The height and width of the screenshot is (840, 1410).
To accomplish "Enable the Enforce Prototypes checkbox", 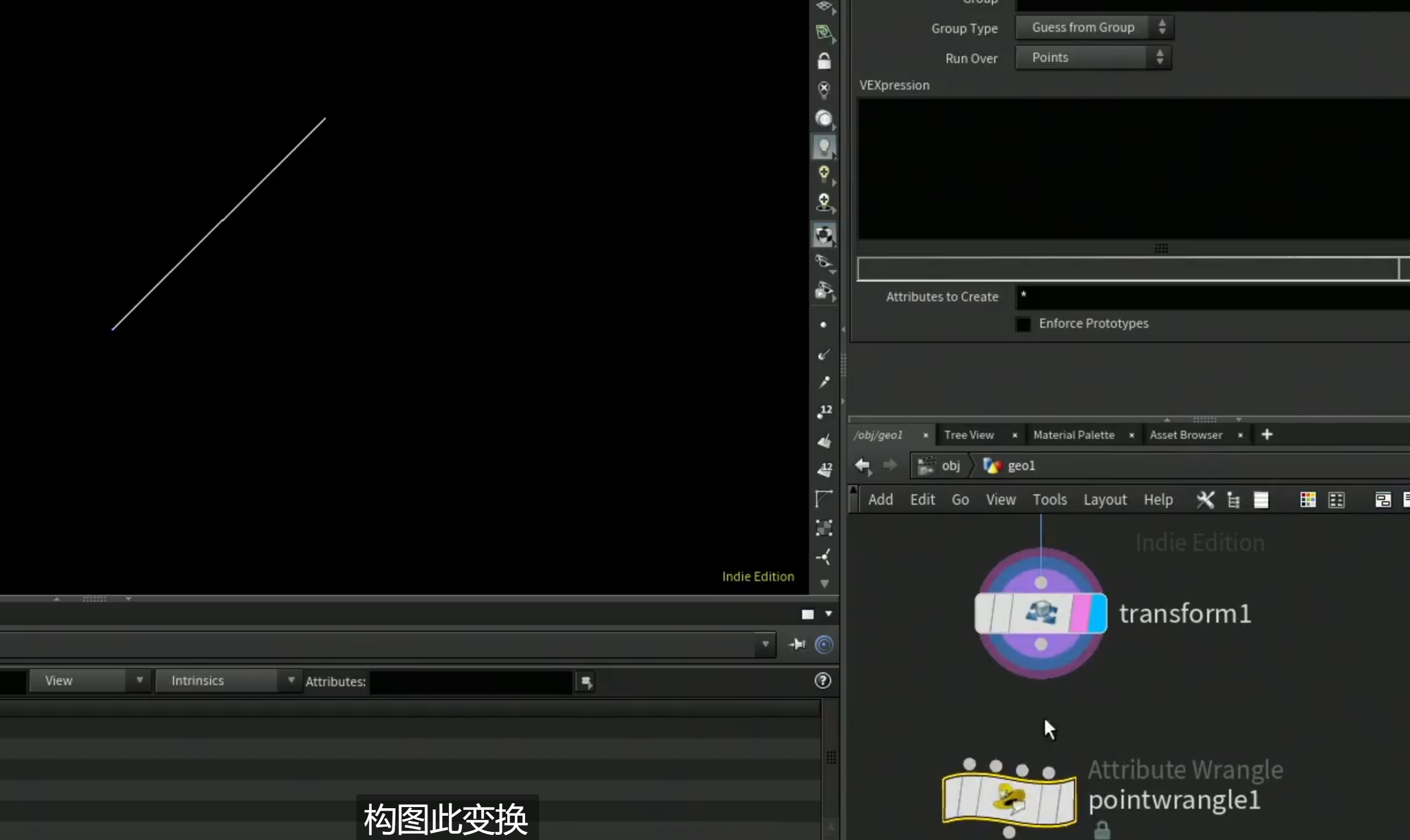I will 1023,324.
